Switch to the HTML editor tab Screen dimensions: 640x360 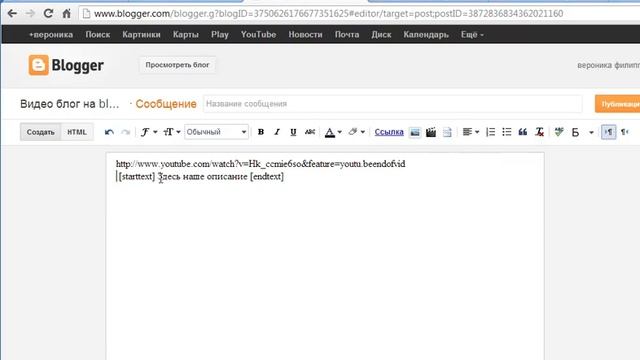pos(77,132)
